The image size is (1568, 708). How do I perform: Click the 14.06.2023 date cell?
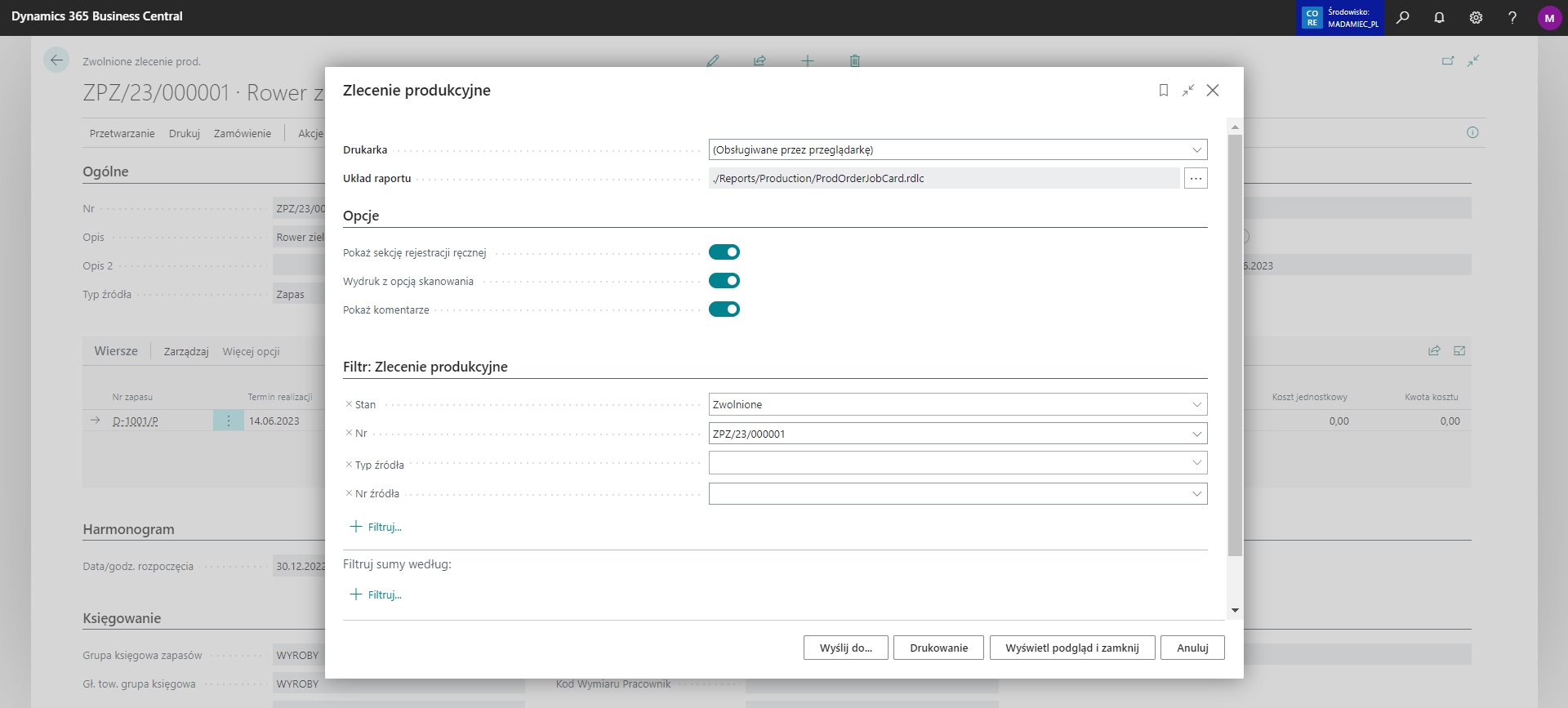(x=274, y=421)
